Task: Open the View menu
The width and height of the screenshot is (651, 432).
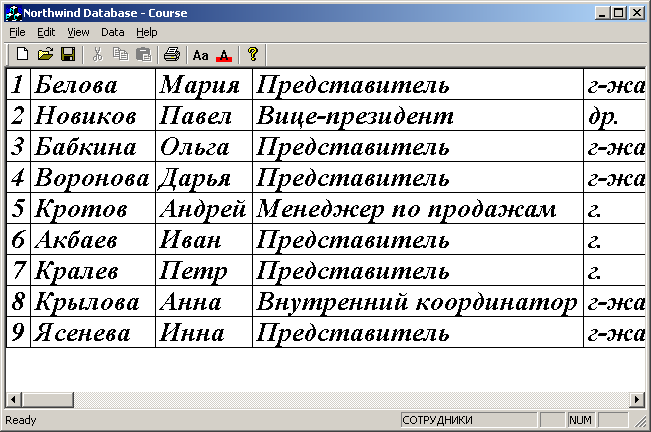Action: coord(78,32)
